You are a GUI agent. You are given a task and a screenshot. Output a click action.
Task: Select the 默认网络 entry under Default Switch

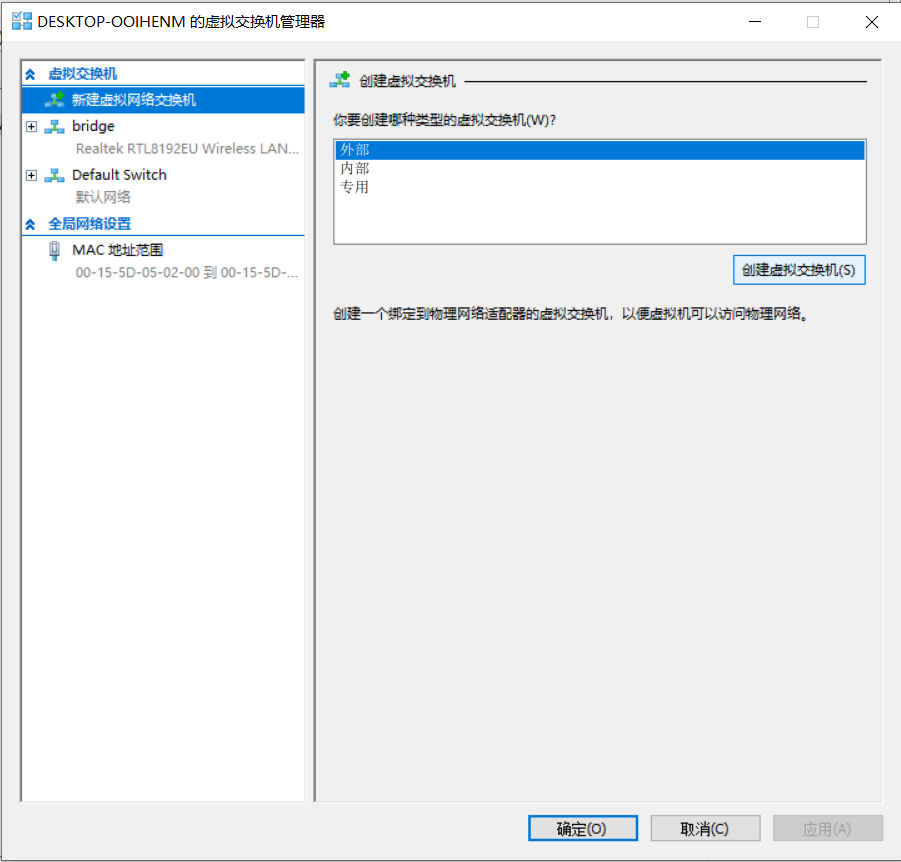point(103,197)
